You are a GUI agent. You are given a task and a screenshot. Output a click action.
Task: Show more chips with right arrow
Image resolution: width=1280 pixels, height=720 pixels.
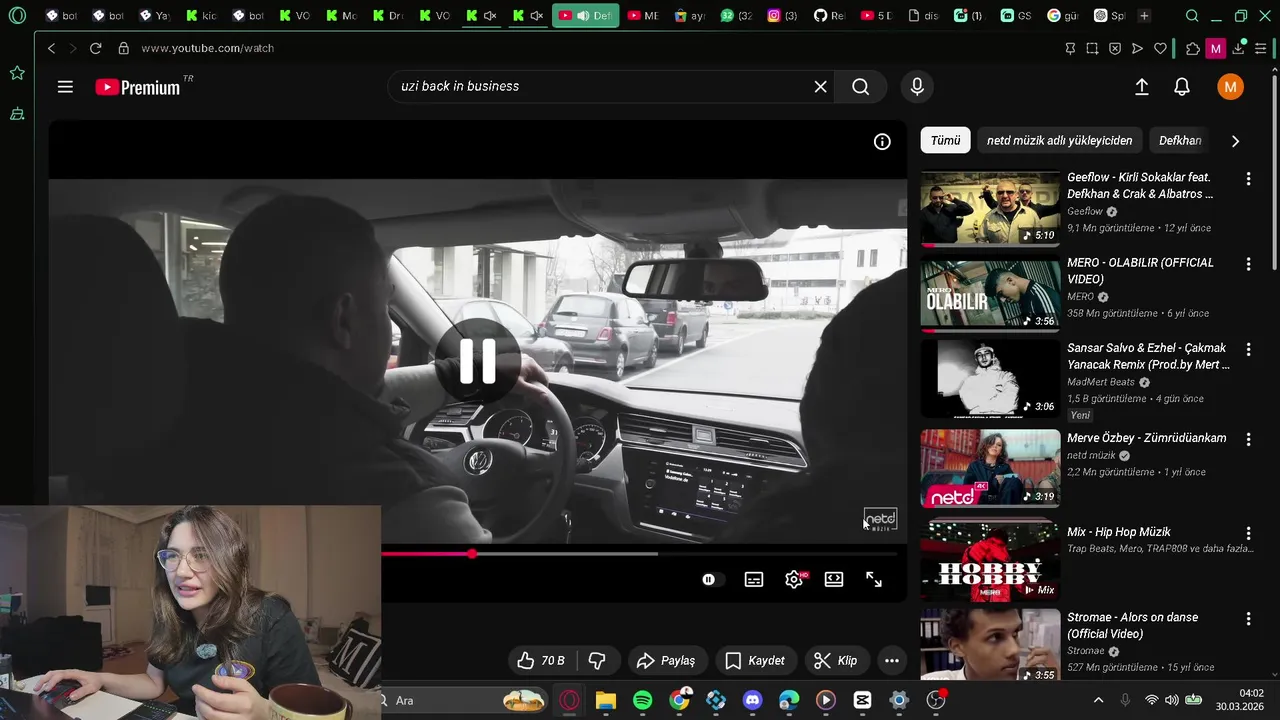point(1235,141)
